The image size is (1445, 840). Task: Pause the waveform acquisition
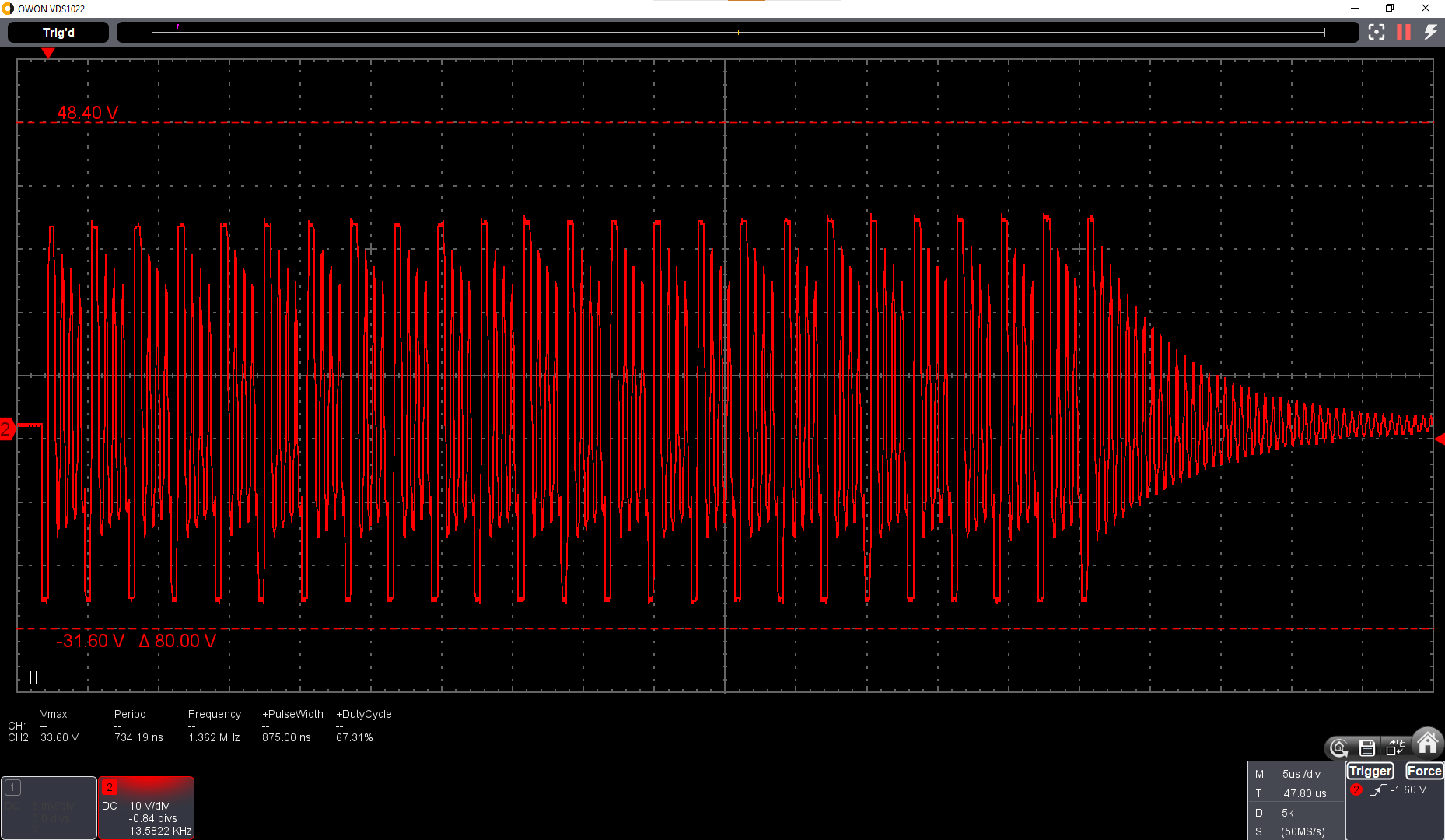[x=1403, y=32]
